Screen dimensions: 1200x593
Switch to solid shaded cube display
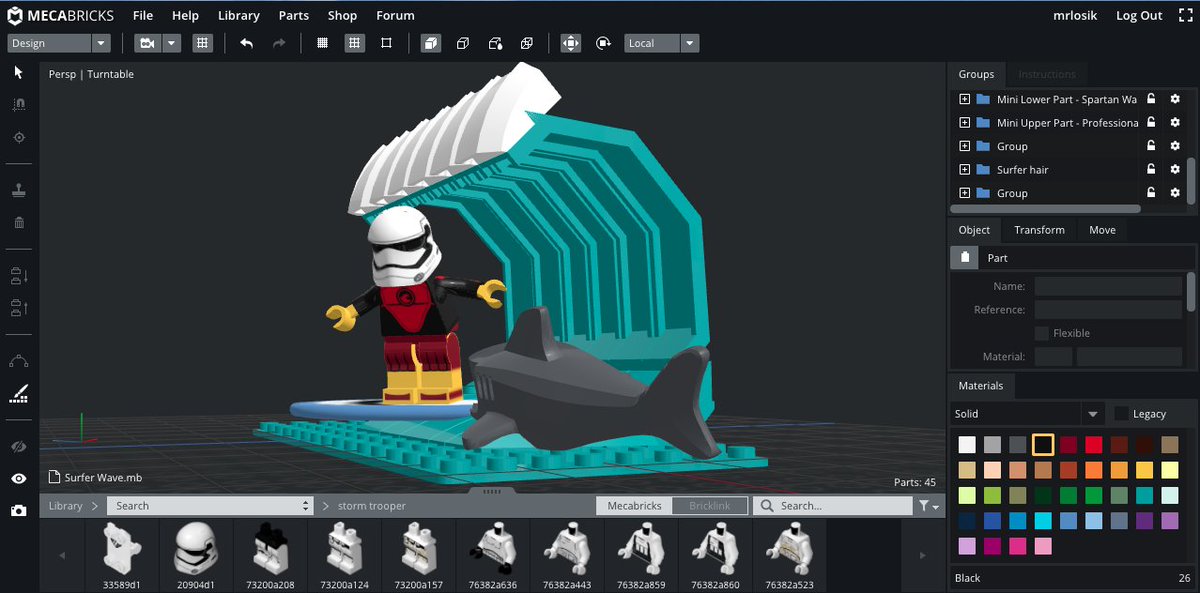[x=430, y=43]
